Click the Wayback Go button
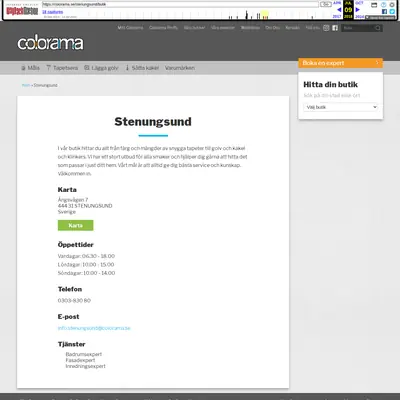 click(325, 4)
